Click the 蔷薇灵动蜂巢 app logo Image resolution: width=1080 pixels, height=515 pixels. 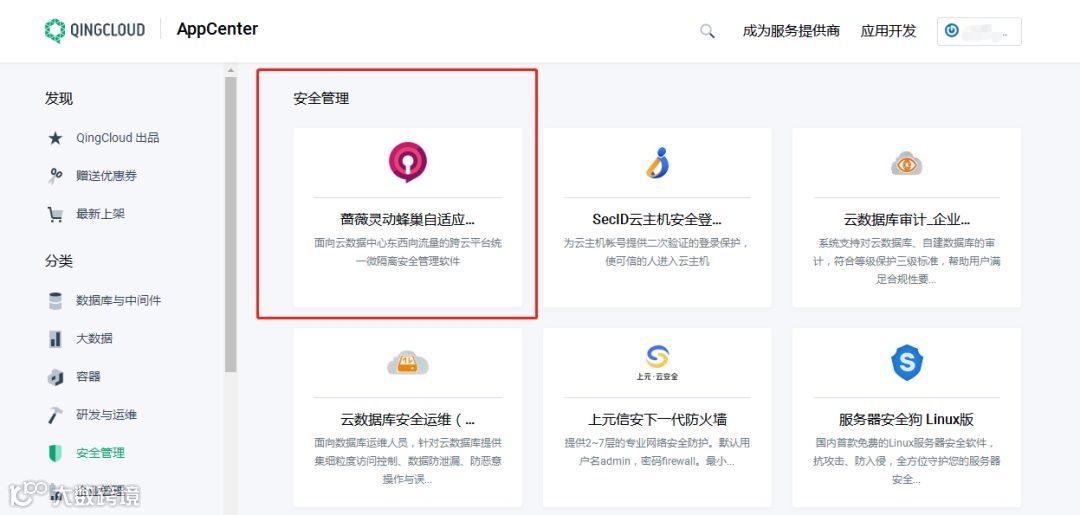tap(408, 162)
